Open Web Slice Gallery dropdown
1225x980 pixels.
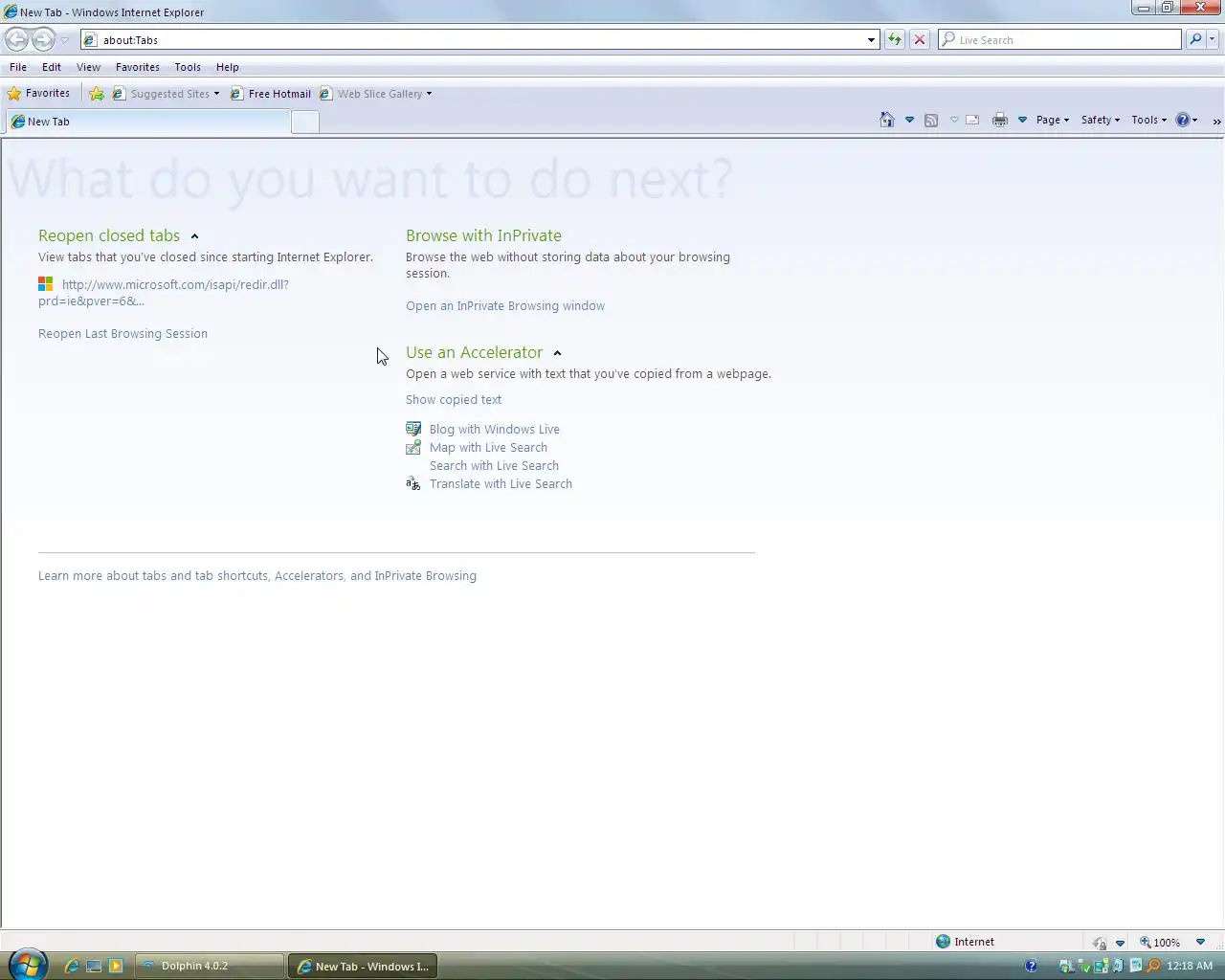coord(376,94)
